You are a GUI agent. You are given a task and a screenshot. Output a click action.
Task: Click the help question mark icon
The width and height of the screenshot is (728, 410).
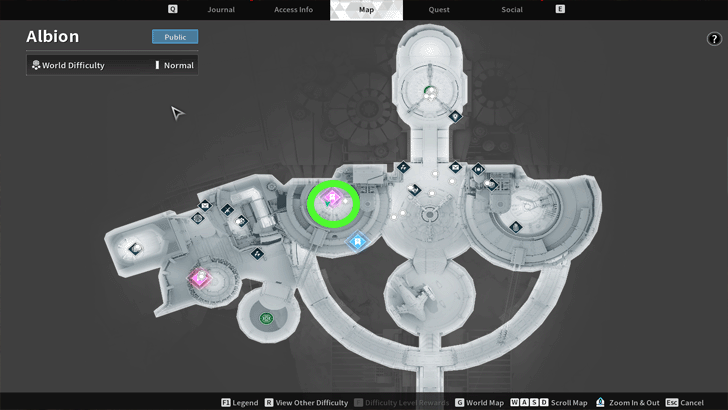(x=714, y=39)
